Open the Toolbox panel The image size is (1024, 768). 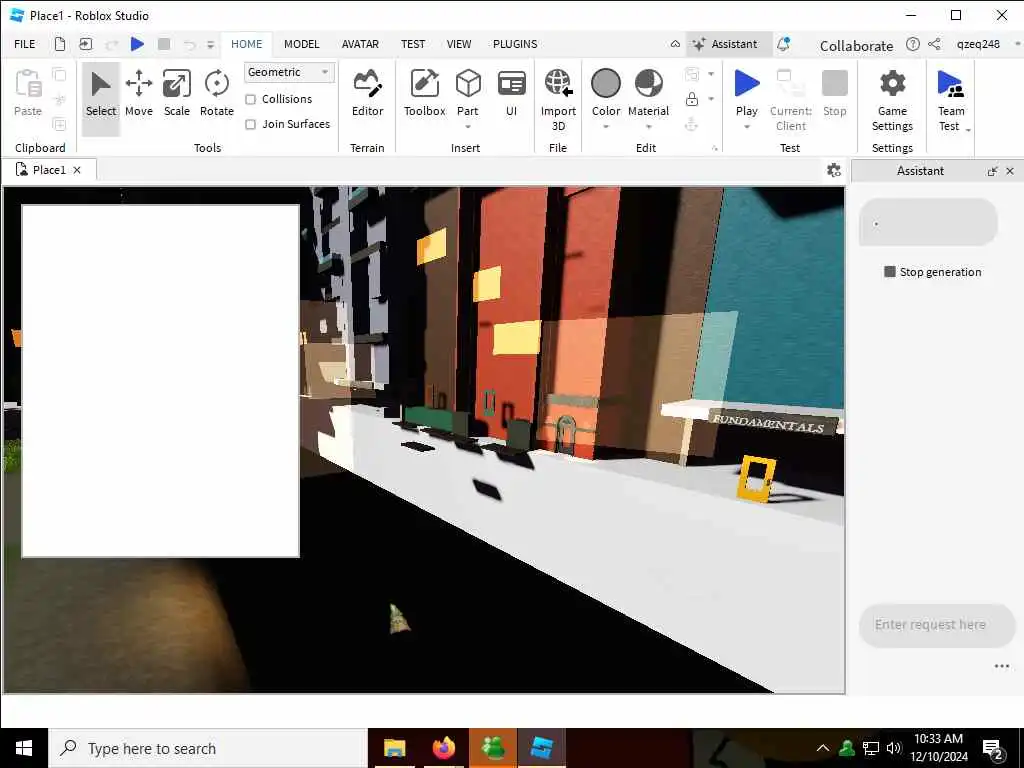point(424,95)
